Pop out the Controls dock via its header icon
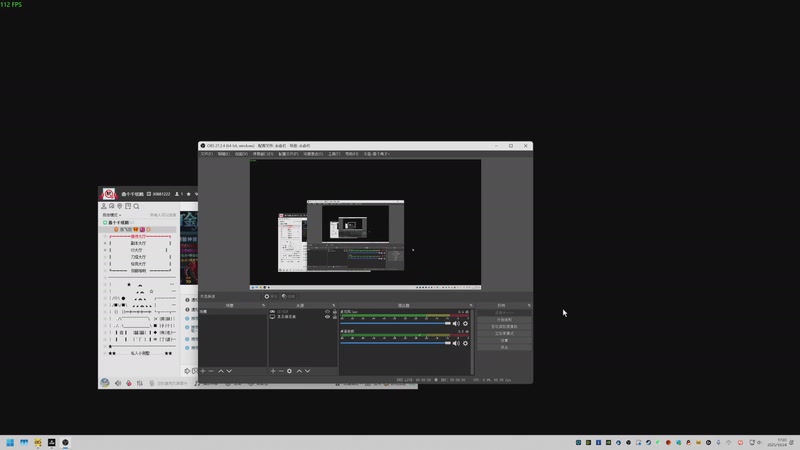Image resolution: width=800 pixels, height=450 pixels. tap(529, 305)
